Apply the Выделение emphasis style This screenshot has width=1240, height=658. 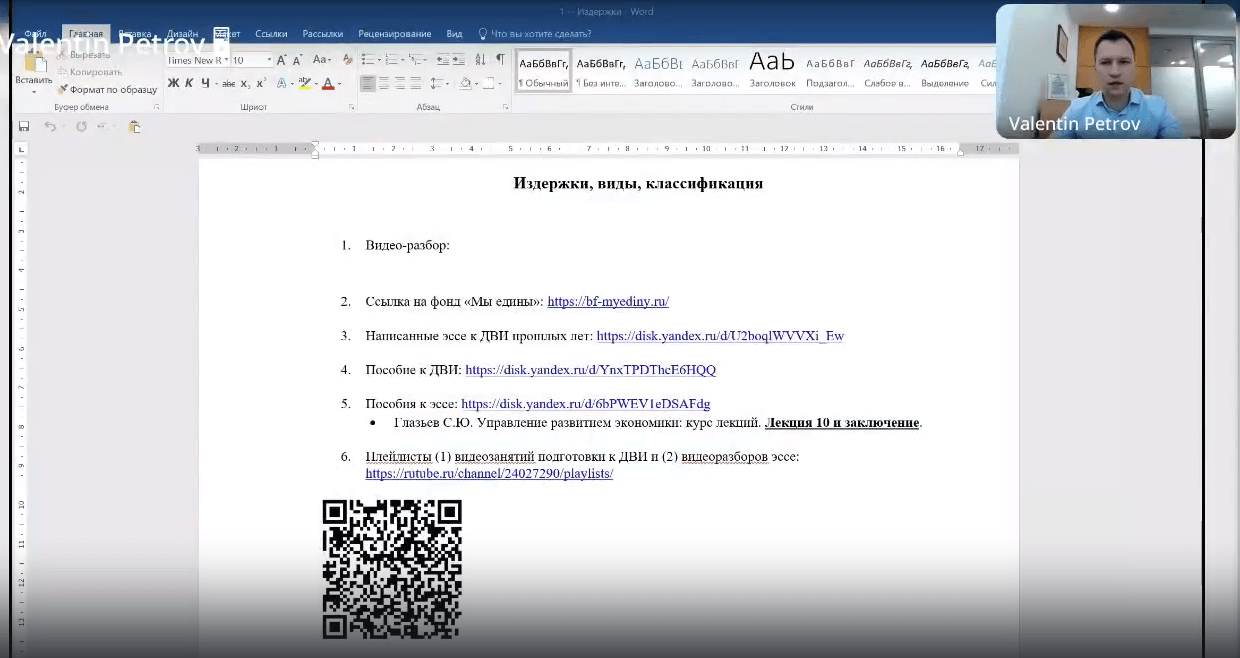[945, 70]
